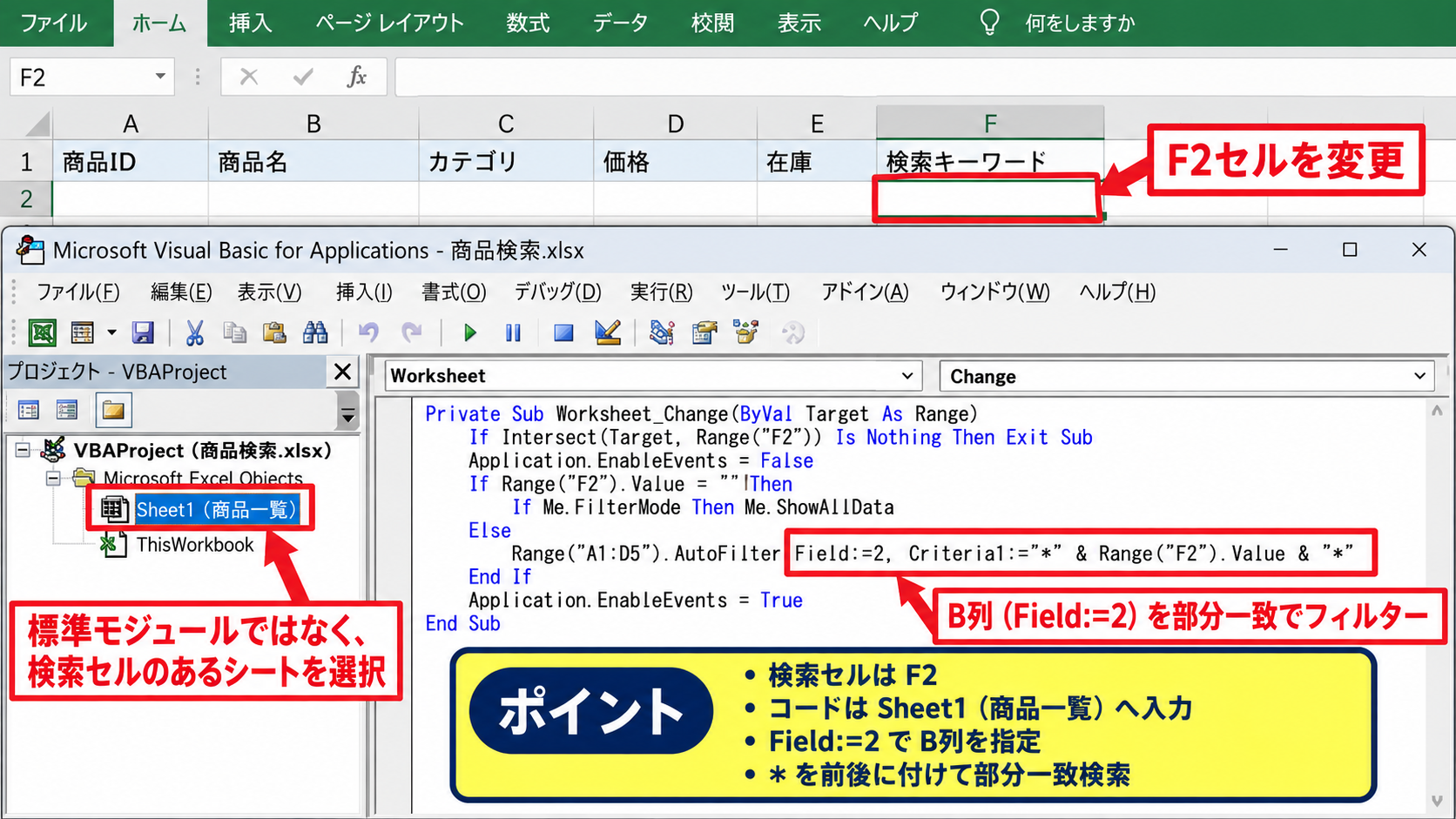Open the Name Box dropdown arrow
Screen dimensions: 1456x819
pyautogui.click(x=160, y=77)
